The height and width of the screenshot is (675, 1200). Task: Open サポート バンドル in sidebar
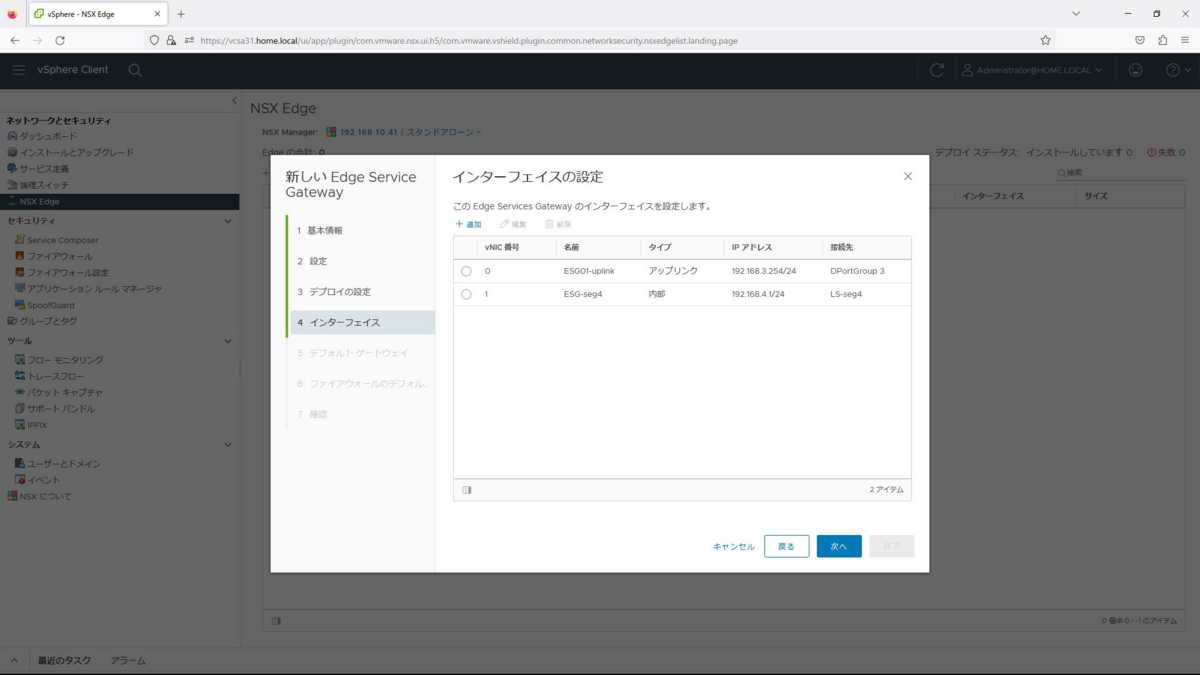[61, 409]
